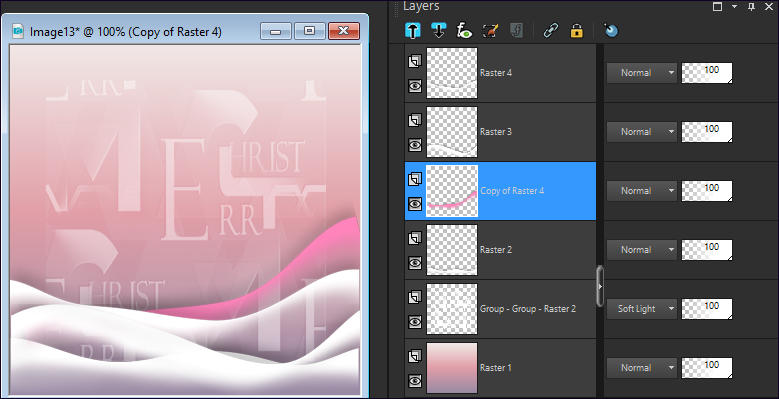Viewport: 779px width, 399px height.
Task: Select the Raster 2 layer name
Action: 496,250
